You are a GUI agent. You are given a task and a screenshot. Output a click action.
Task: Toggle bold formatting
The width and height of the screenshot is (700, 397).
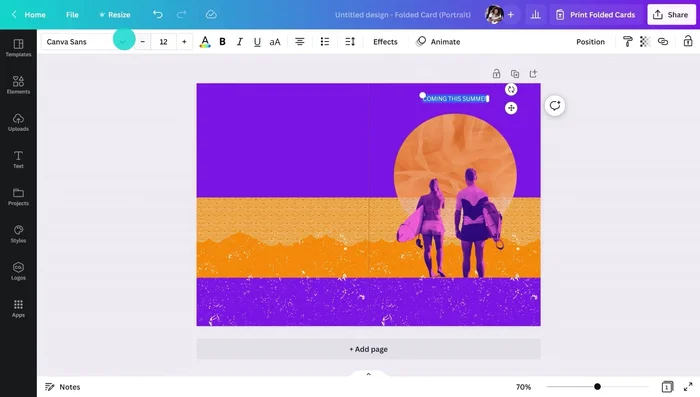222,42
